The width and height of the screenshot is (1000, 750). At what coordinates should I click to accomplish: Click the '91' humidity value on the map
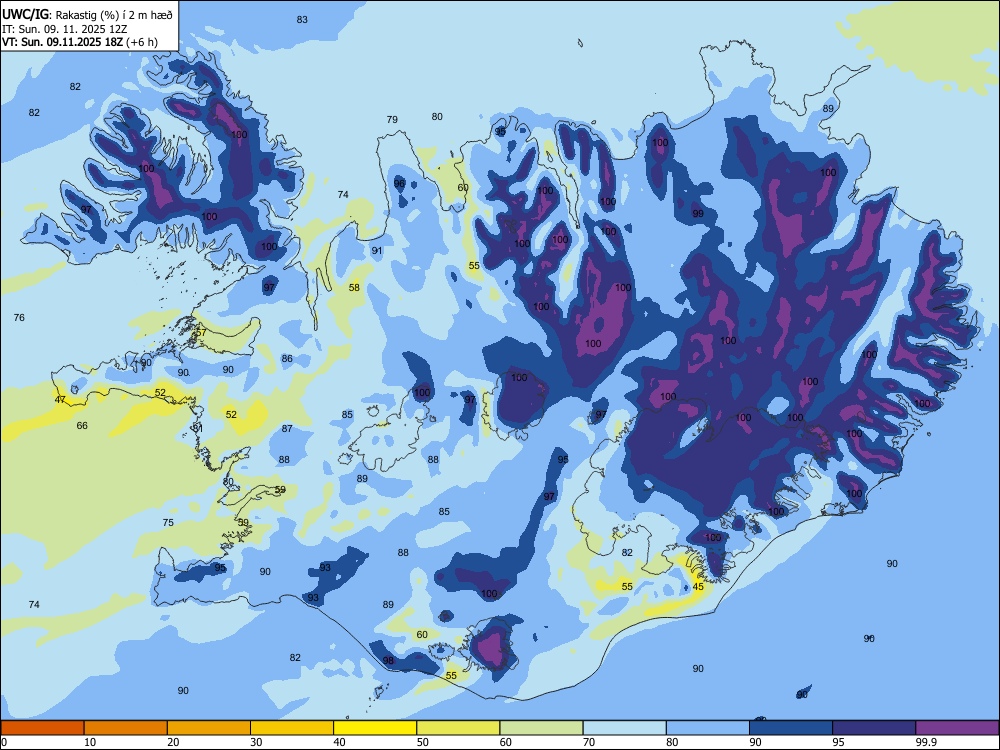tap(377, 251)
